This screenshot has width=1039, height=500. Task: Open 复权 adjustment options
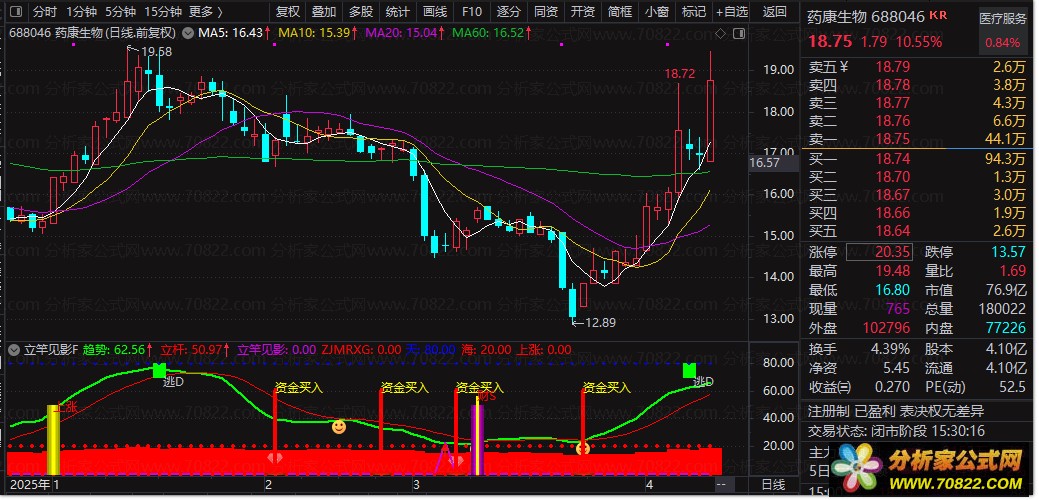[288, 12]
